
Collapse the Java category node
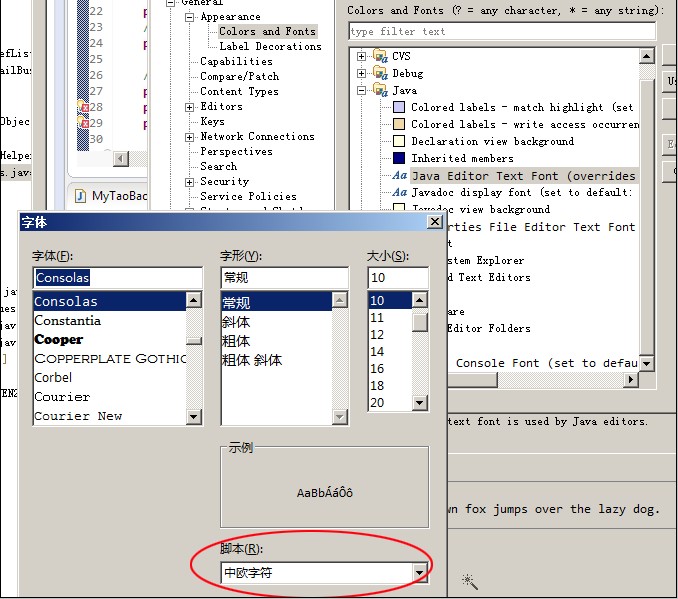pyautogui.click(x=362, y=90)
